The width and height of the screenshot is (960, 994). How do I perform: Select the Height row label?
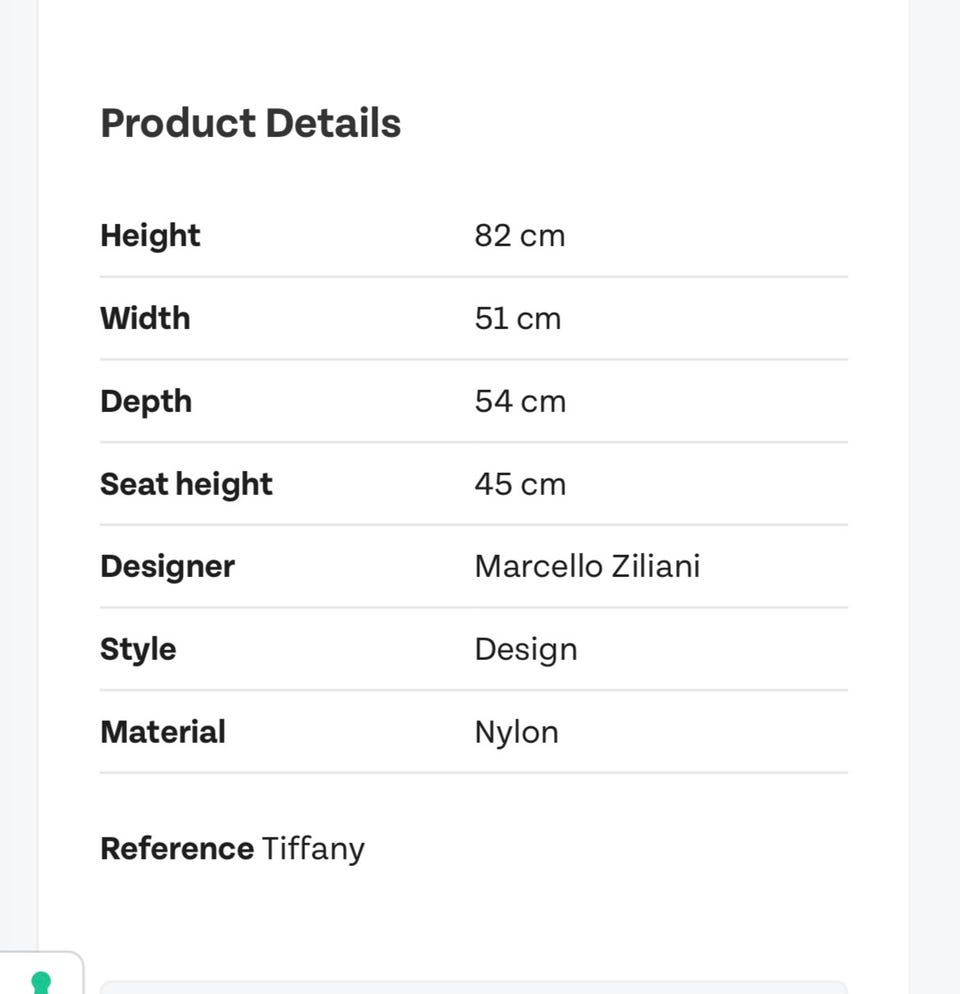point(150,235)
